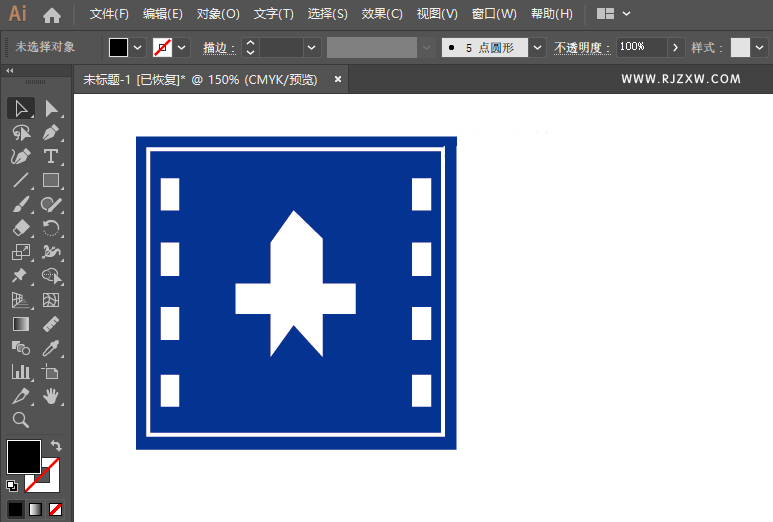
Task: Open the fill color dropdown arrow
Action: point(138,47)
